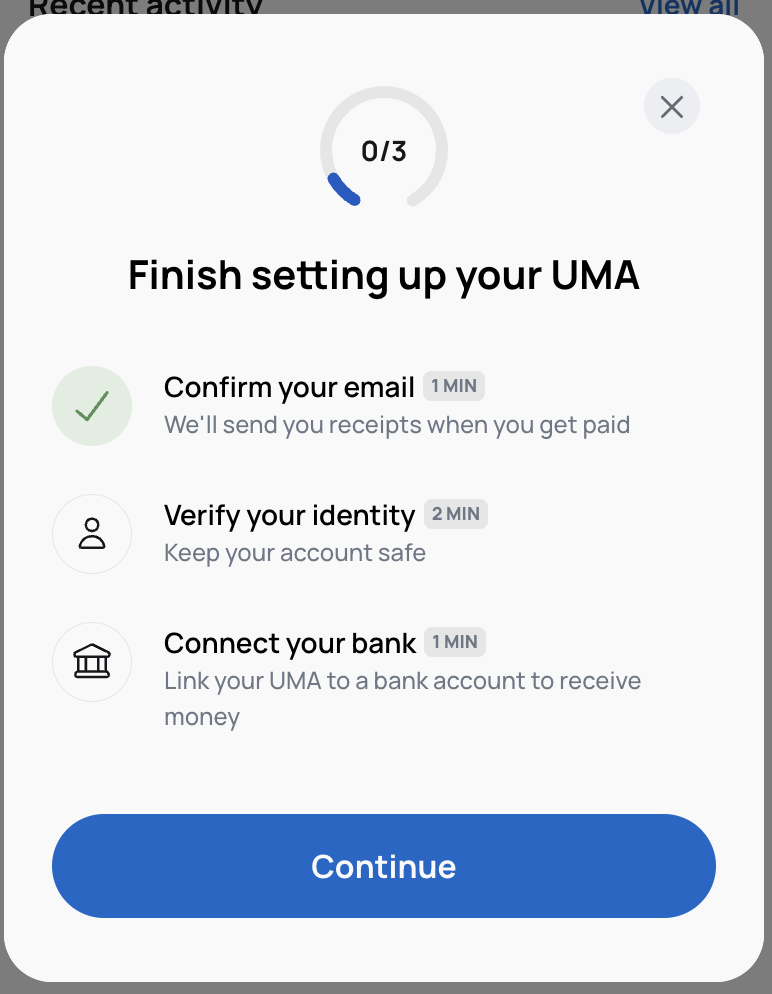The width and height of the screenshot is (772, 994).
Task: Click the green checkmark email icon
Action: click(x=92, y=406)
